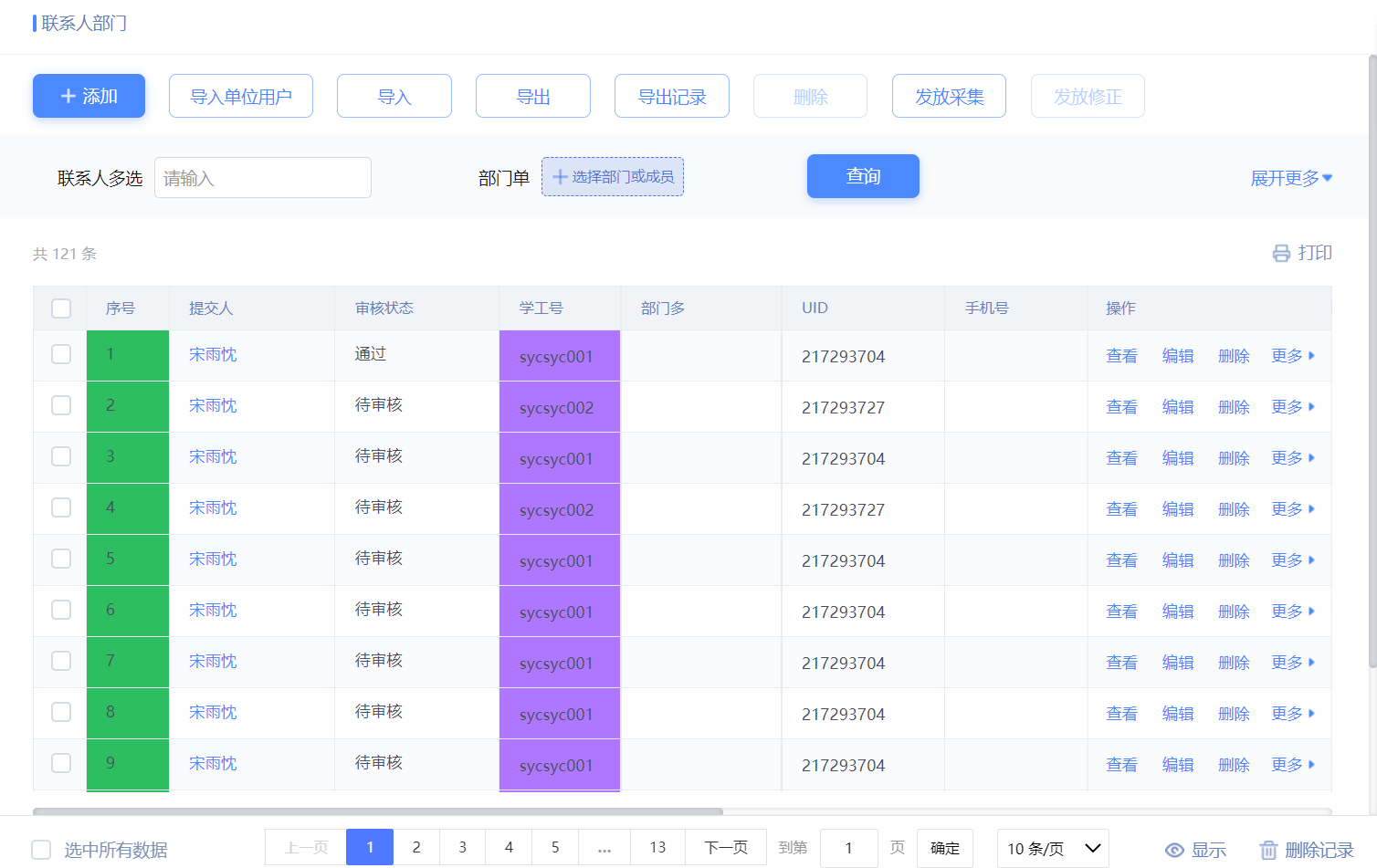Jump to page 13 in pagination
This screenshot has height=868, width=1377.
(657, 848)
